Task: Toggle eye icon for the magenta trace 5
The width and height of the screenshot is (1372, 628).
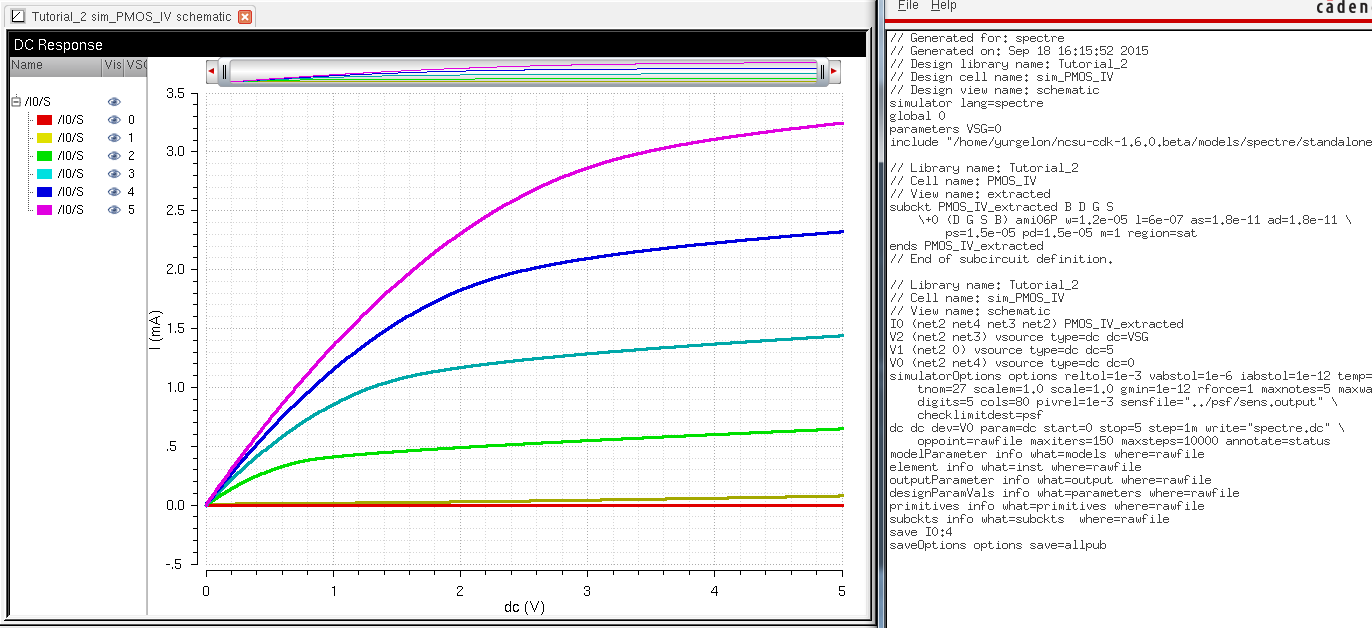Action: click(x=114, y=210)
